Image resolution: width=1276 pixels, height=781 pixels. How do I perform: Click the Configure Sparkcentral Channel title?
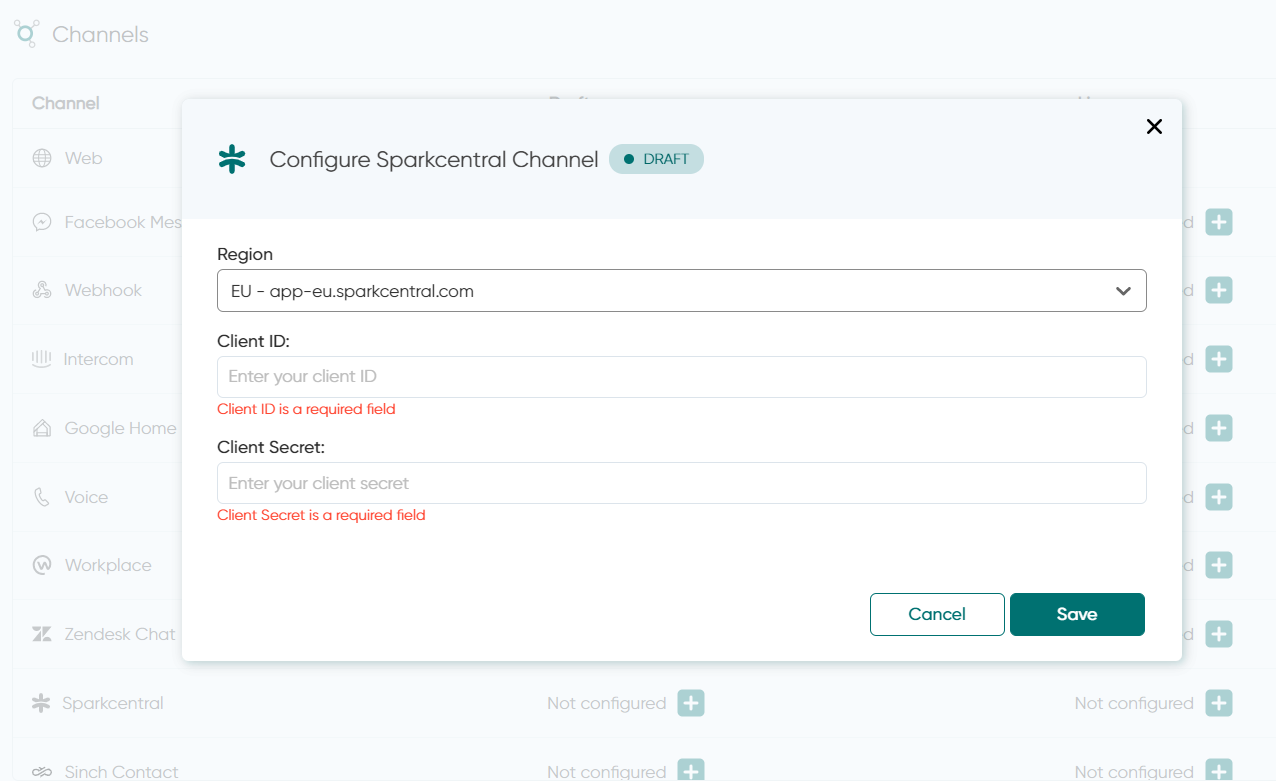click(x=434, y=159)
